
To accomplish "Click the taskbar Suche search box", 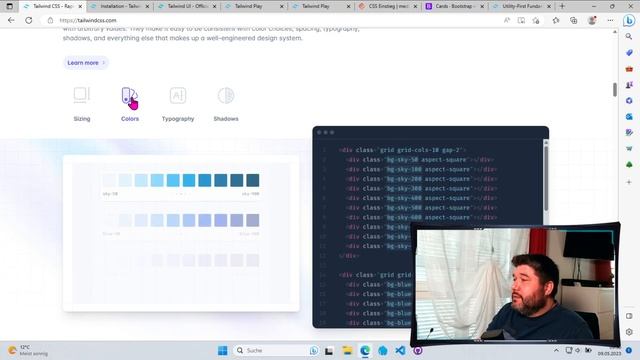I will pyautogui.click(x=276, y=351).
